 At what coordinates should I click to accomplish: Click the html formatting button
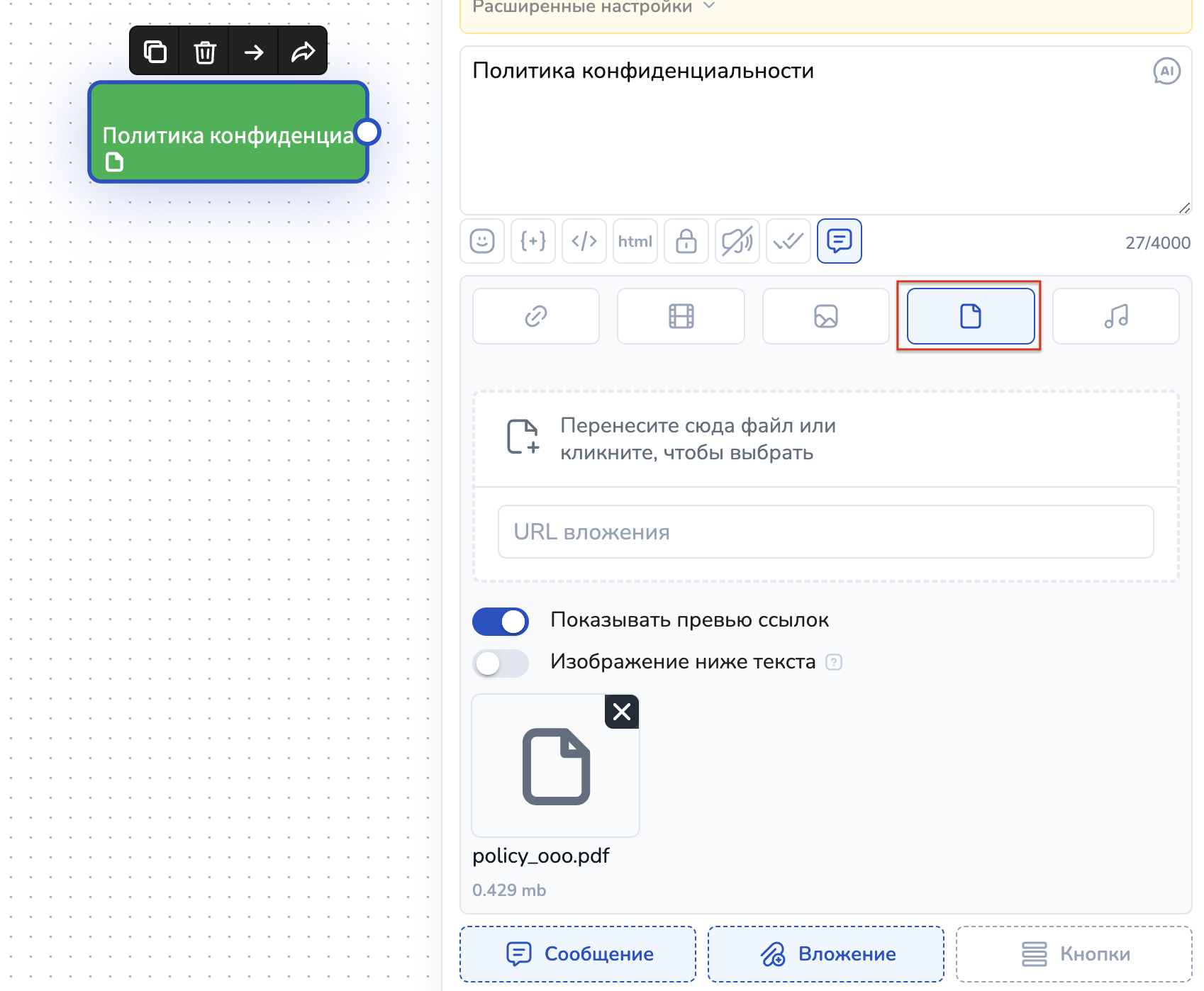click(x=635, y=242)
